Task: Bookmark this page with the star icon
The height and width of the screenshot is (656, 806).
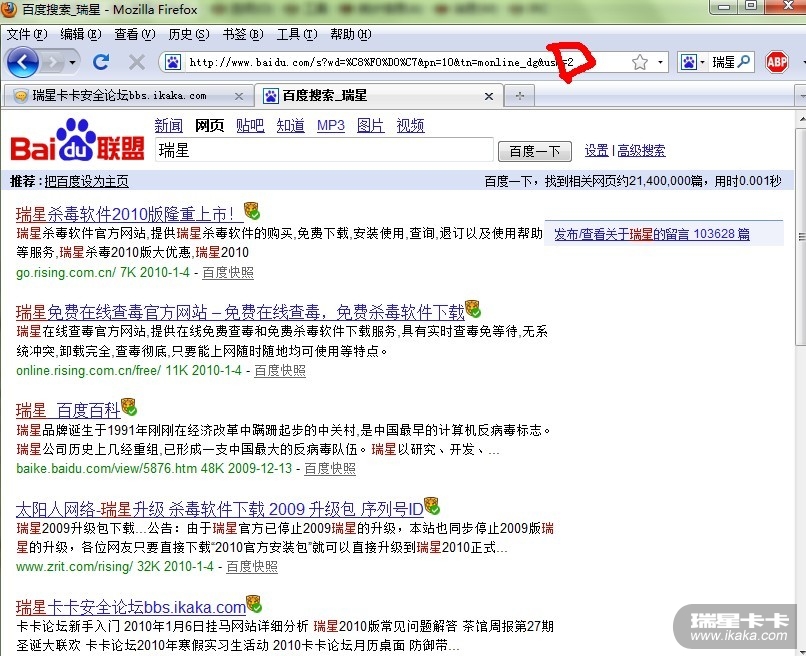Action: pos(639,63)
